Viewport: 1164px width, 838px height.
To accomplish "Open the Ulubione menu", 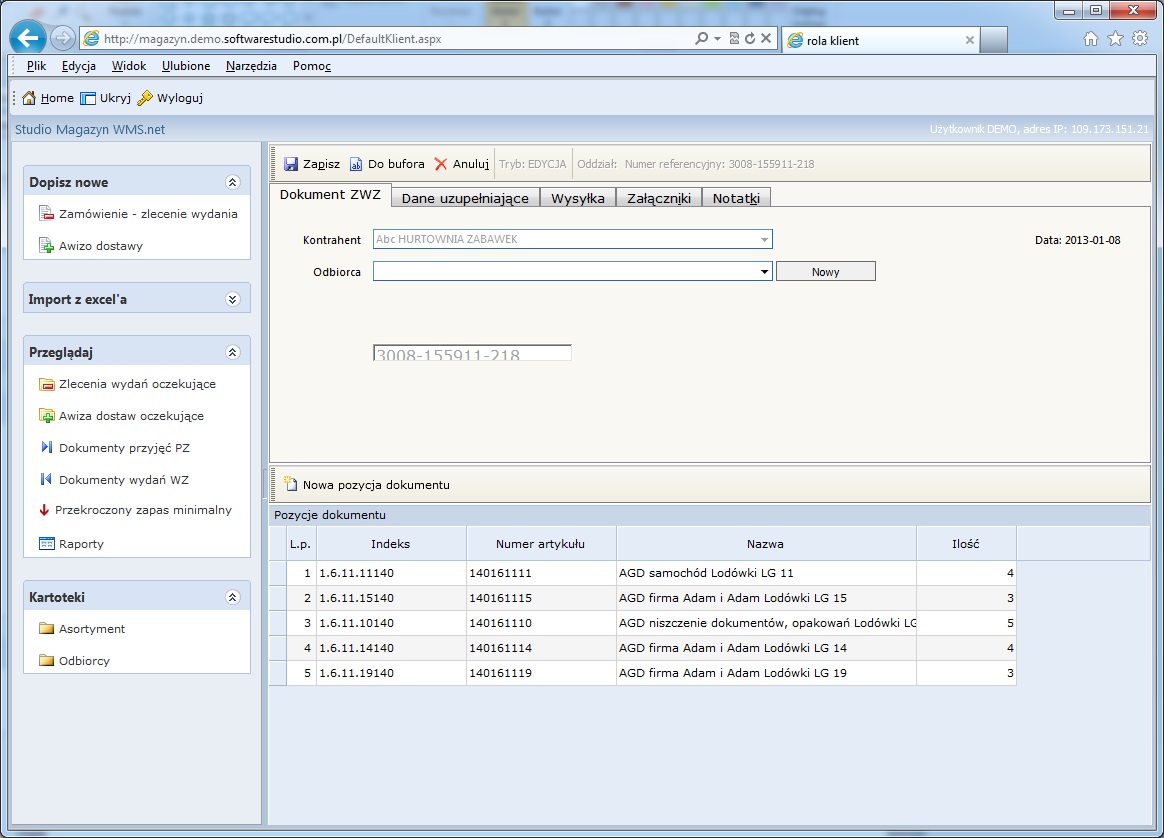I will click(186, 66).
